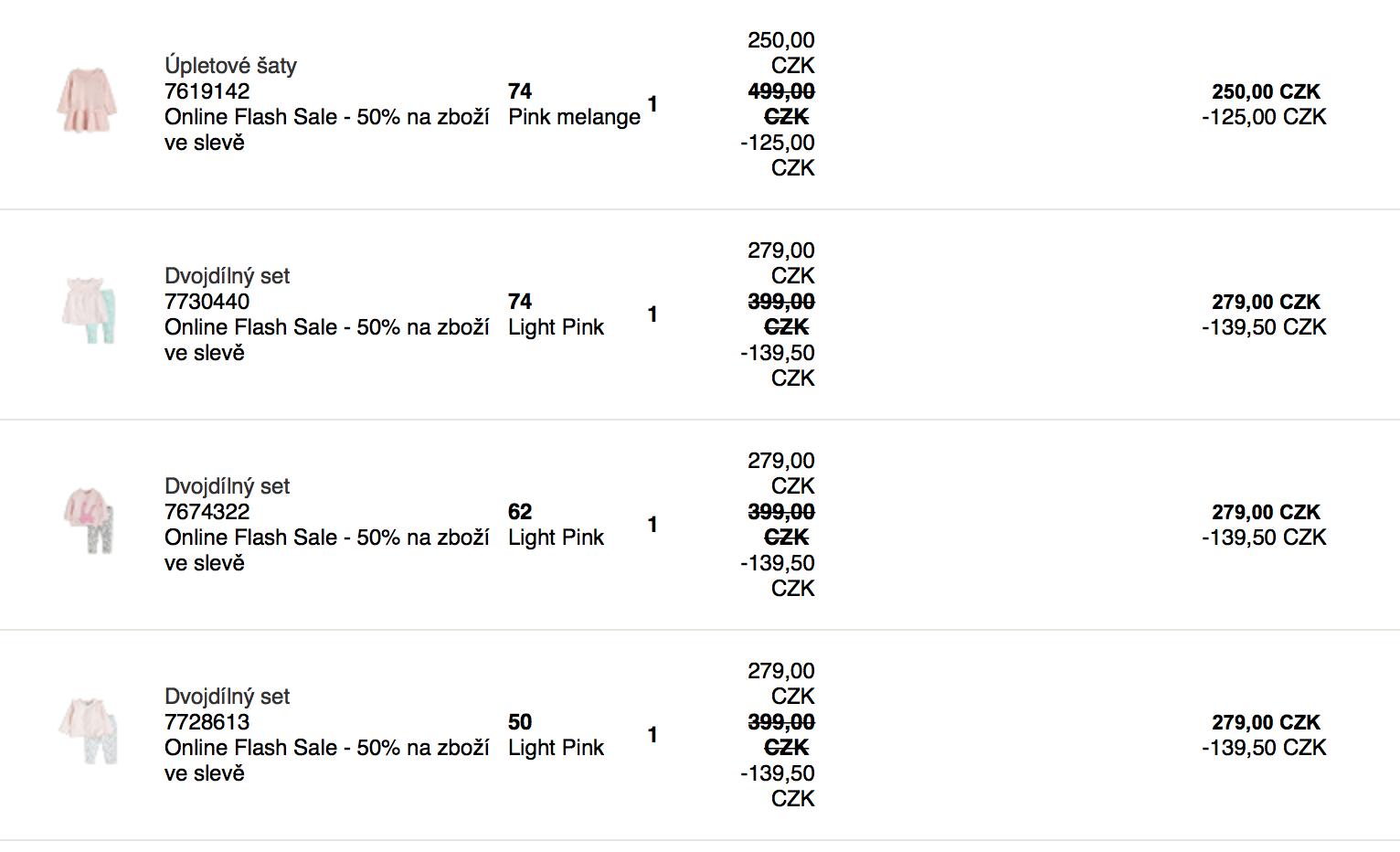Click product number 7619142
Viewport: 1400px width, 852px height.
tap(207, 91)
